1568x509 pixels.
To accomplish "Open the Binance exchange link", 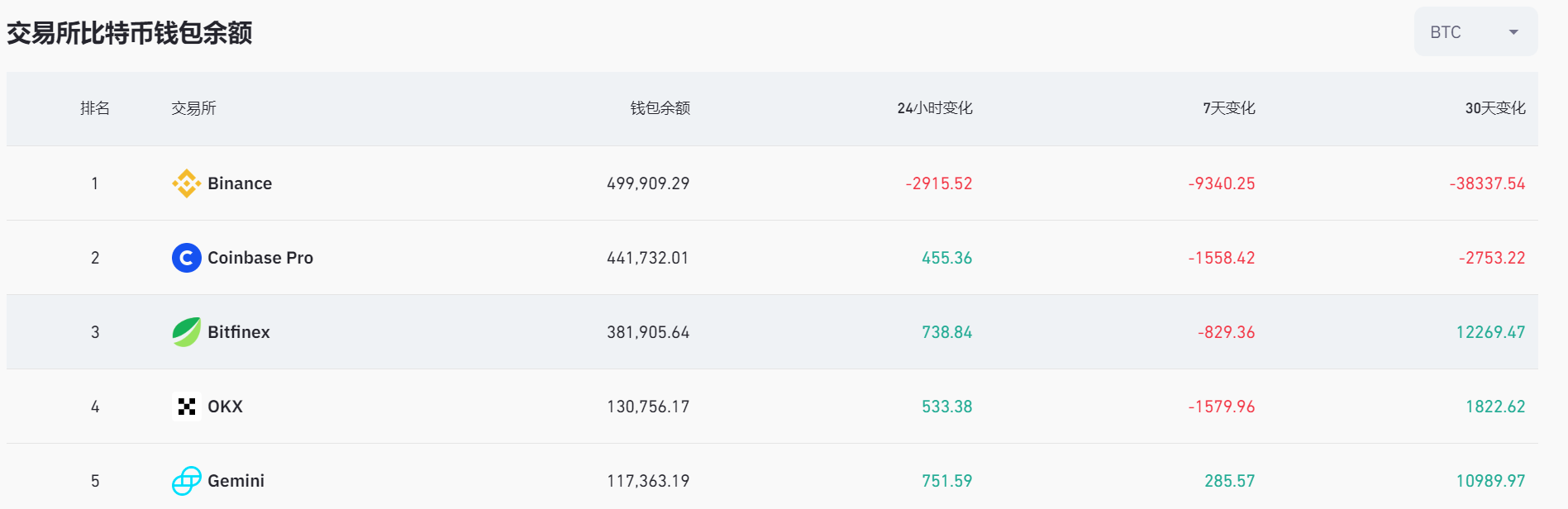I will tap(240, 183).
